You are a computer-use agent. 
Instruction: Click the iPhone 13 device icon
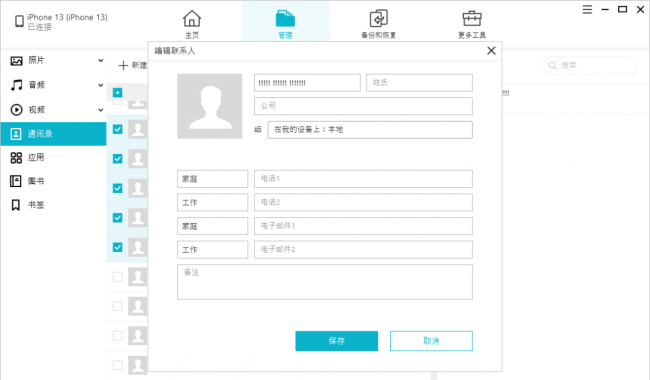pyautogui.click(x=19, y=21)
